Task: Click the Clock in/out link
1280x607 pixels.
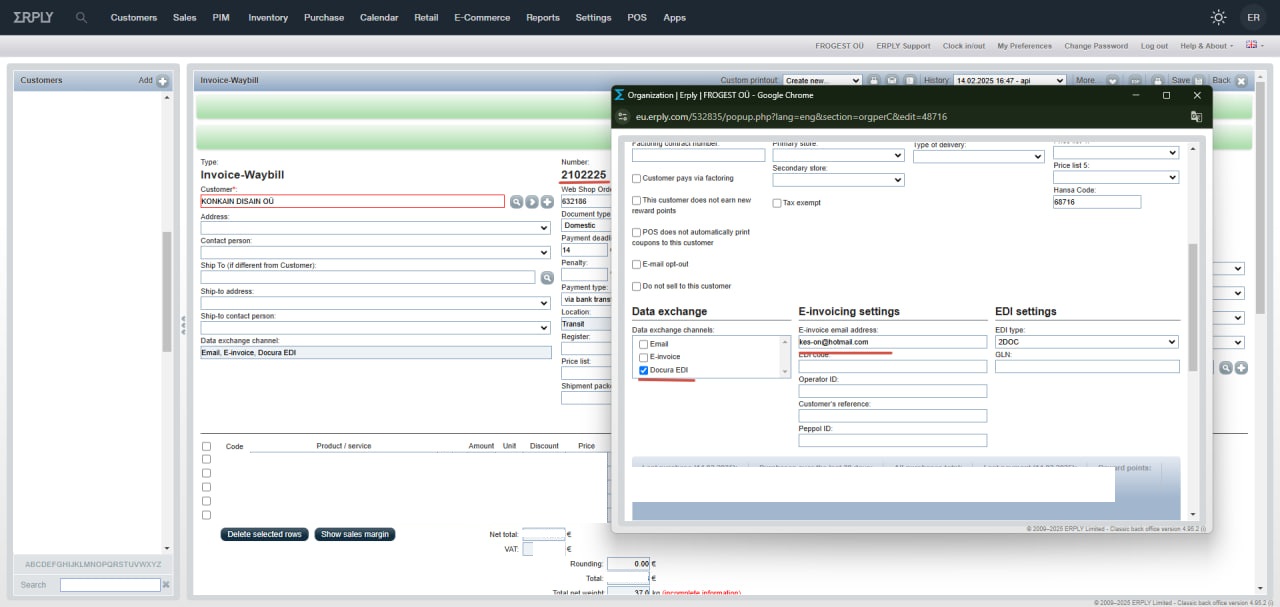Action: point(964,45)
